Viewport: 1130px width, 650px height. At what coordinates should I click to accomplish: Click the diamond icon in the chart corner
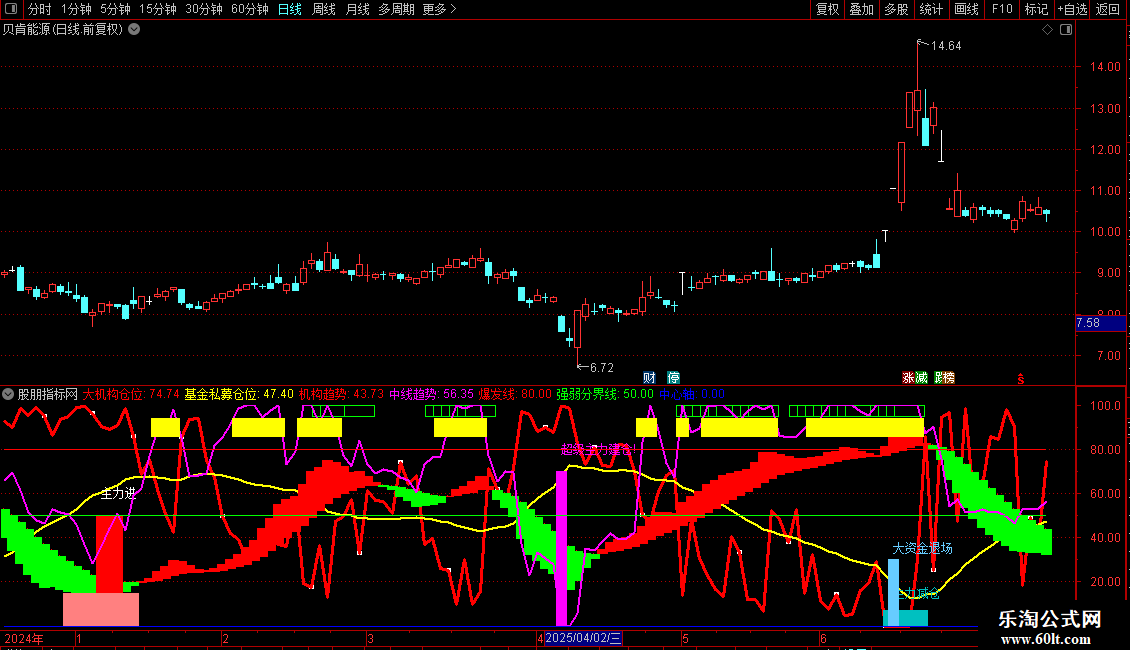(x=1048, y=30)
